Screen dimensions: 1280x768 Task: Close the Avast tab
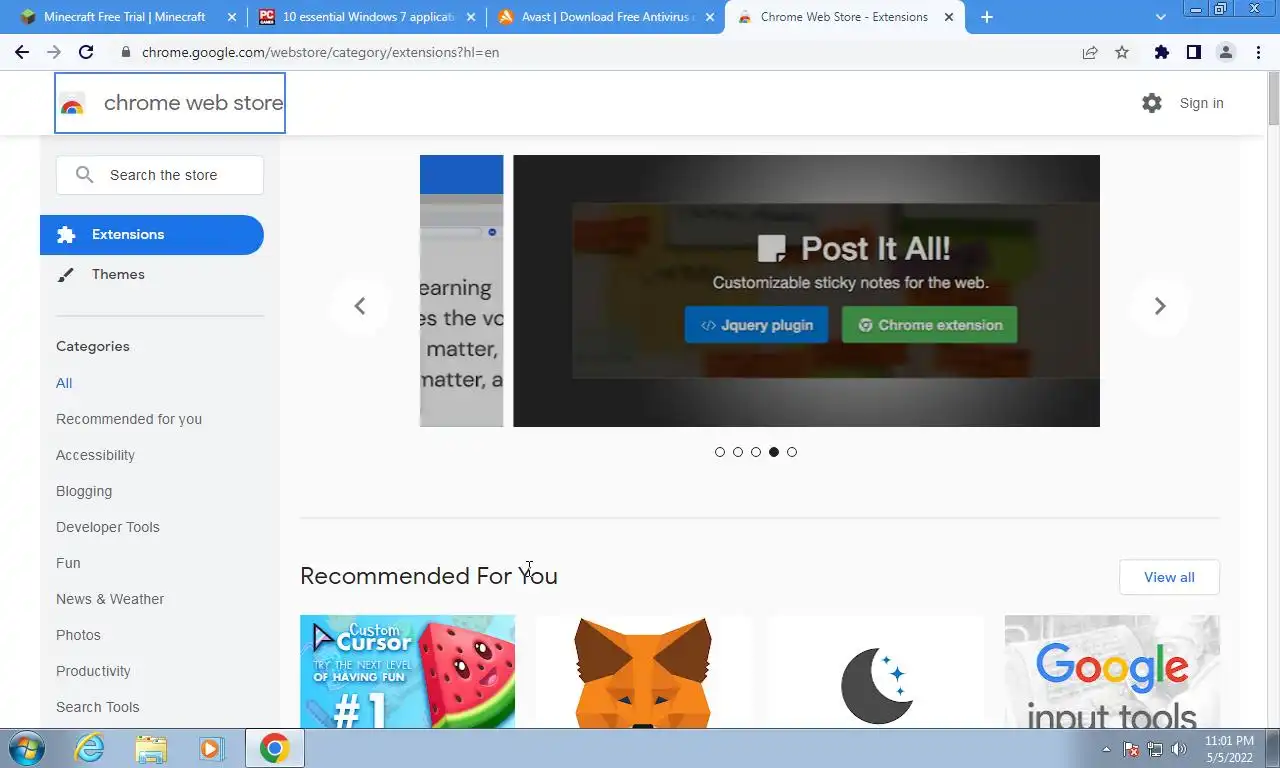pos(711,17)
